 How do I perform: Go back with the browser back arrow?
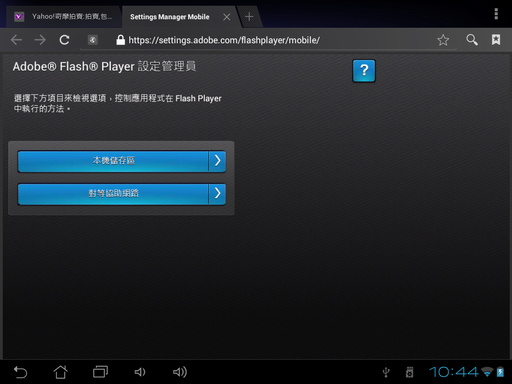[x=16, y=40]
